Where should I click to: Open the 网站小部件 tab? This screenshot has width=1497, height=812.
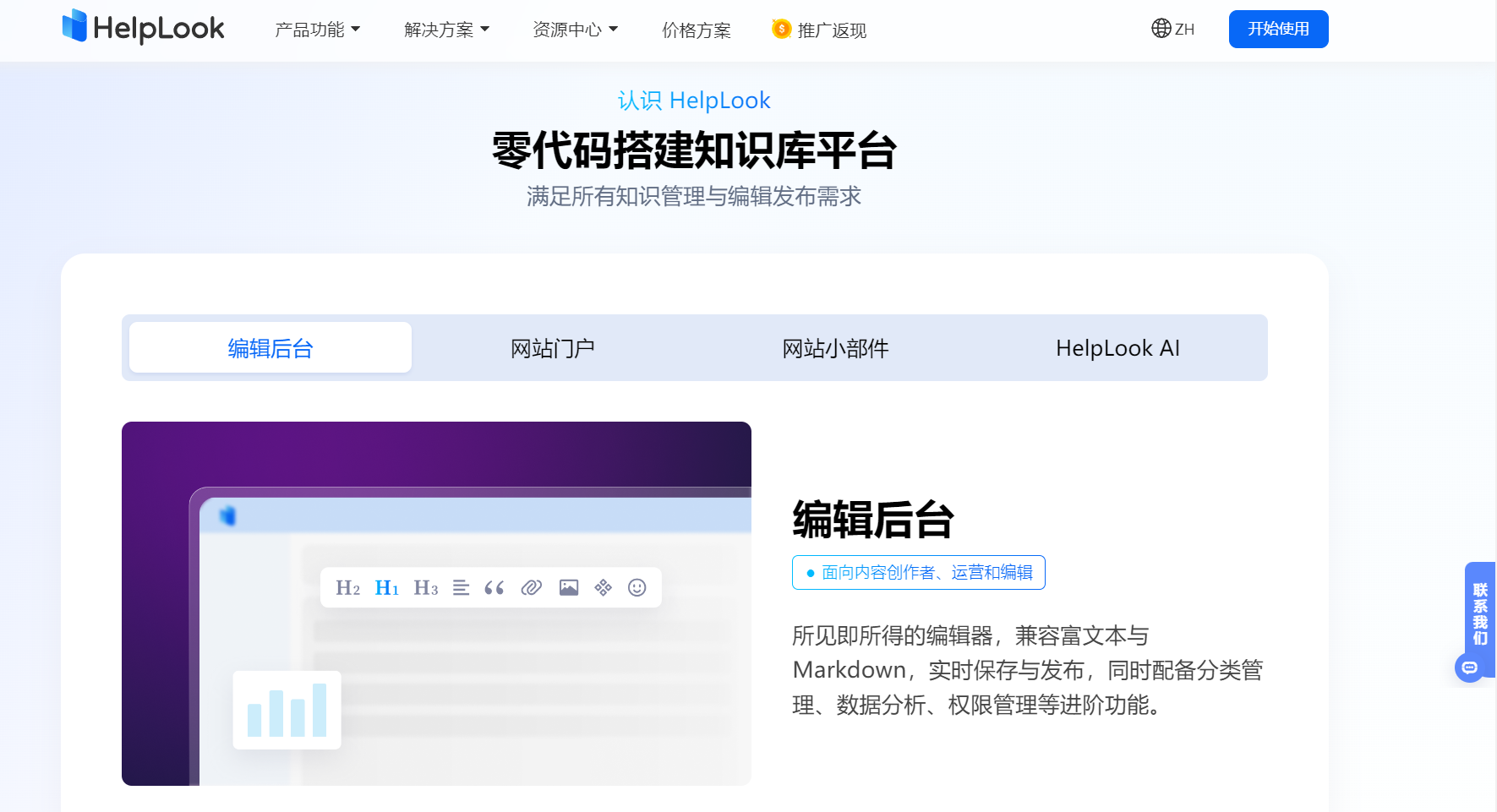(835, 347)
